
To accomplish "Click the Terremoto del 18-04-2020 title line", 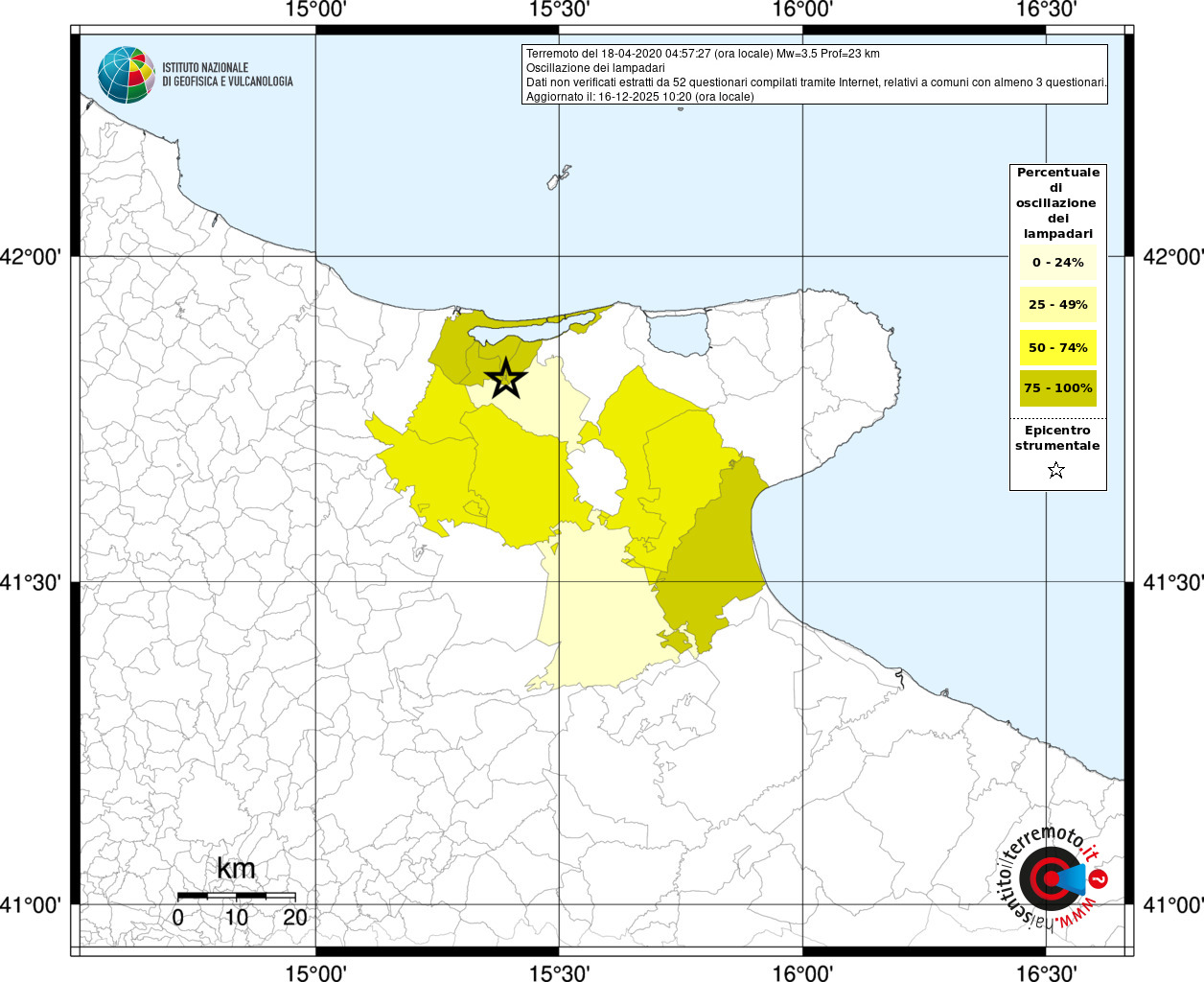I will [703, 54].
